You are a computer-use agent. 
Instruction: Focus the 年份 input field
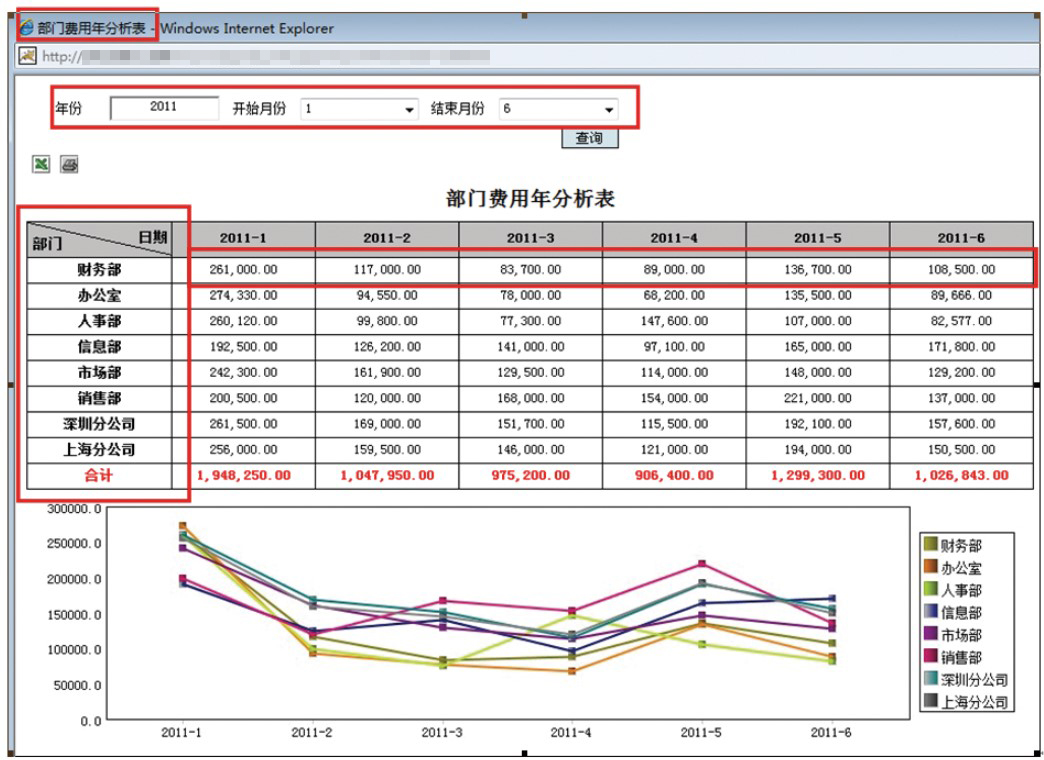coord(164,107)
